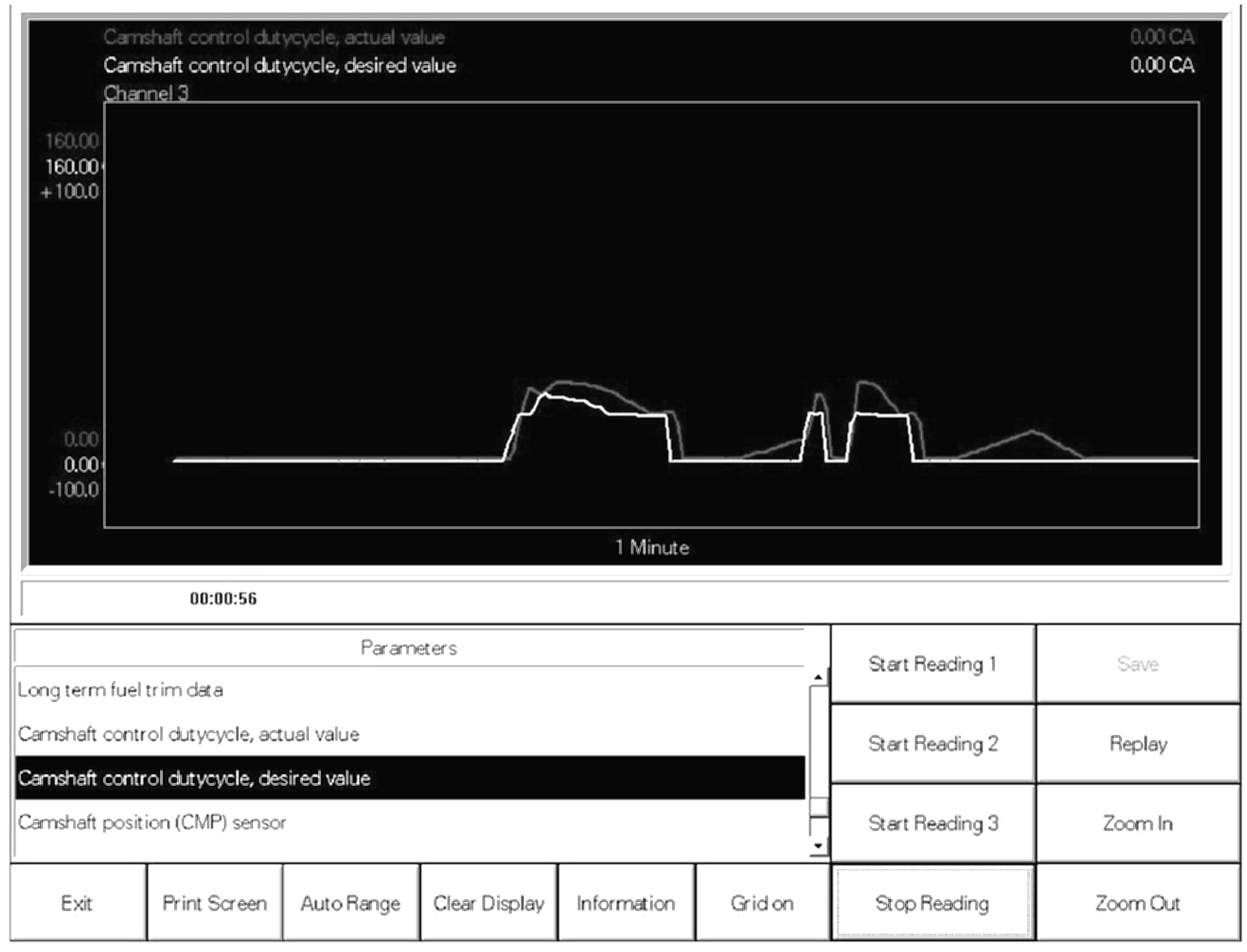Screen dimensions: 1247x952
Task: Select Long term fuel trim data parameter
Action: [120, 690]
